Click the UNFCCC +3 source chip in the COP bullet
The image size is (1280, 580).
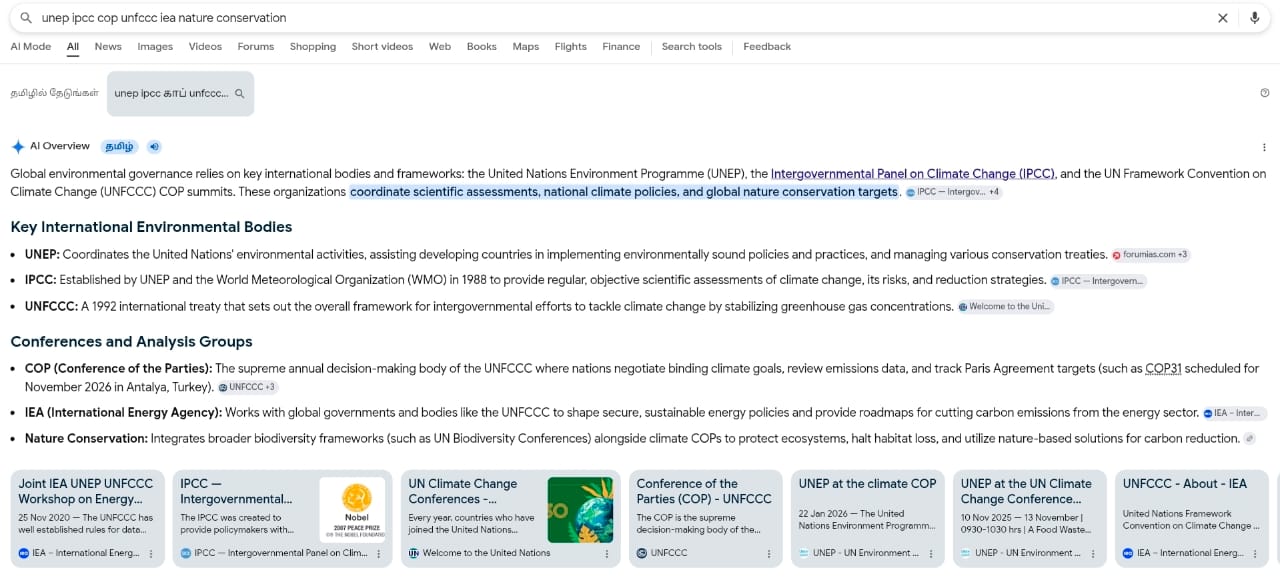[248, 387]
